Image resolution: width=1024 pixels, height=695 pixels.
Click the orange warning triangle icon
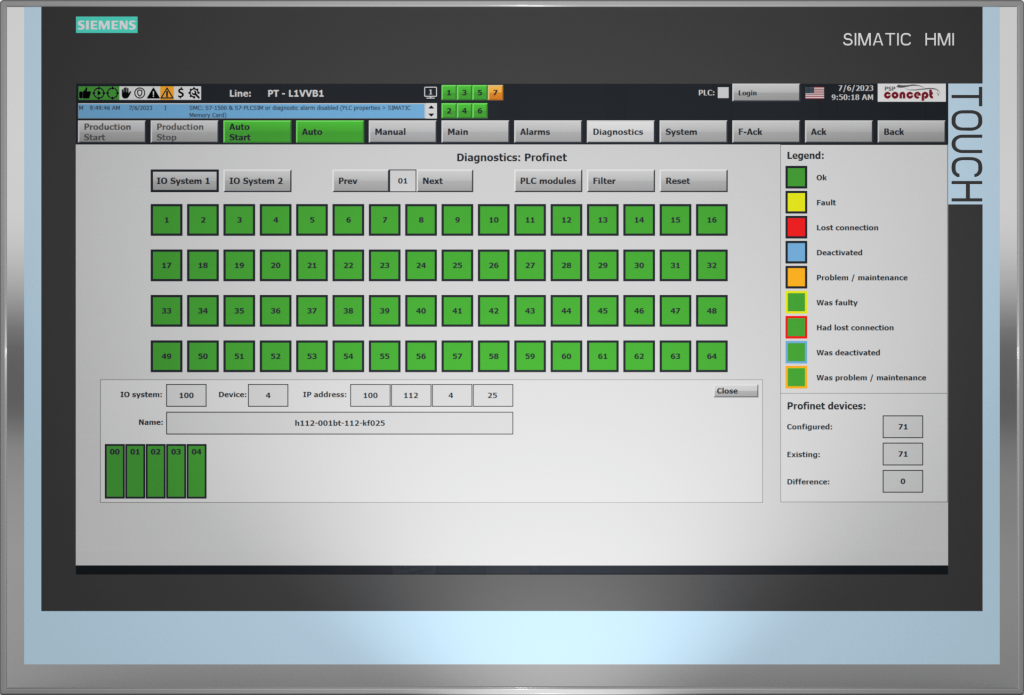pyautogui.click(x=167, y=93)
